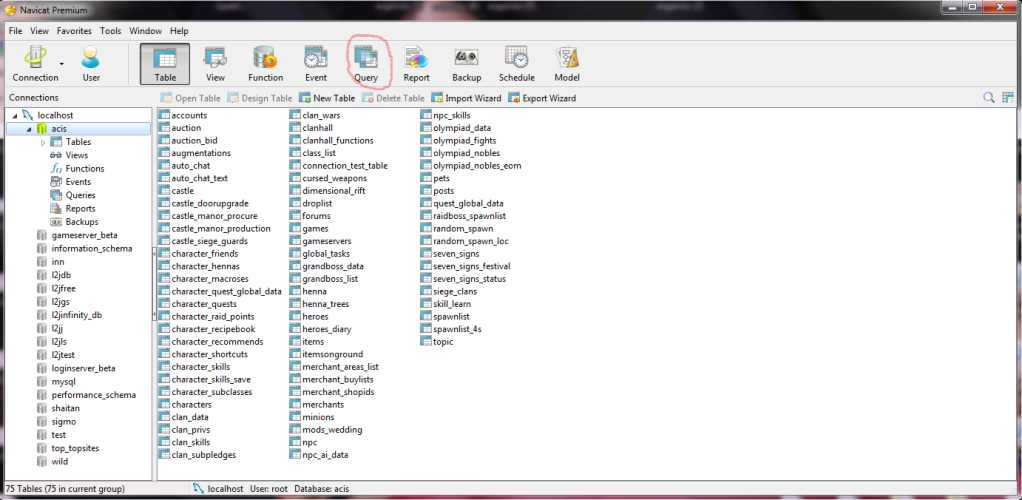Click the Backup toolbar icon
Image resolution: width=1022 pixels, height=500 pixels.
click(466, 62)
